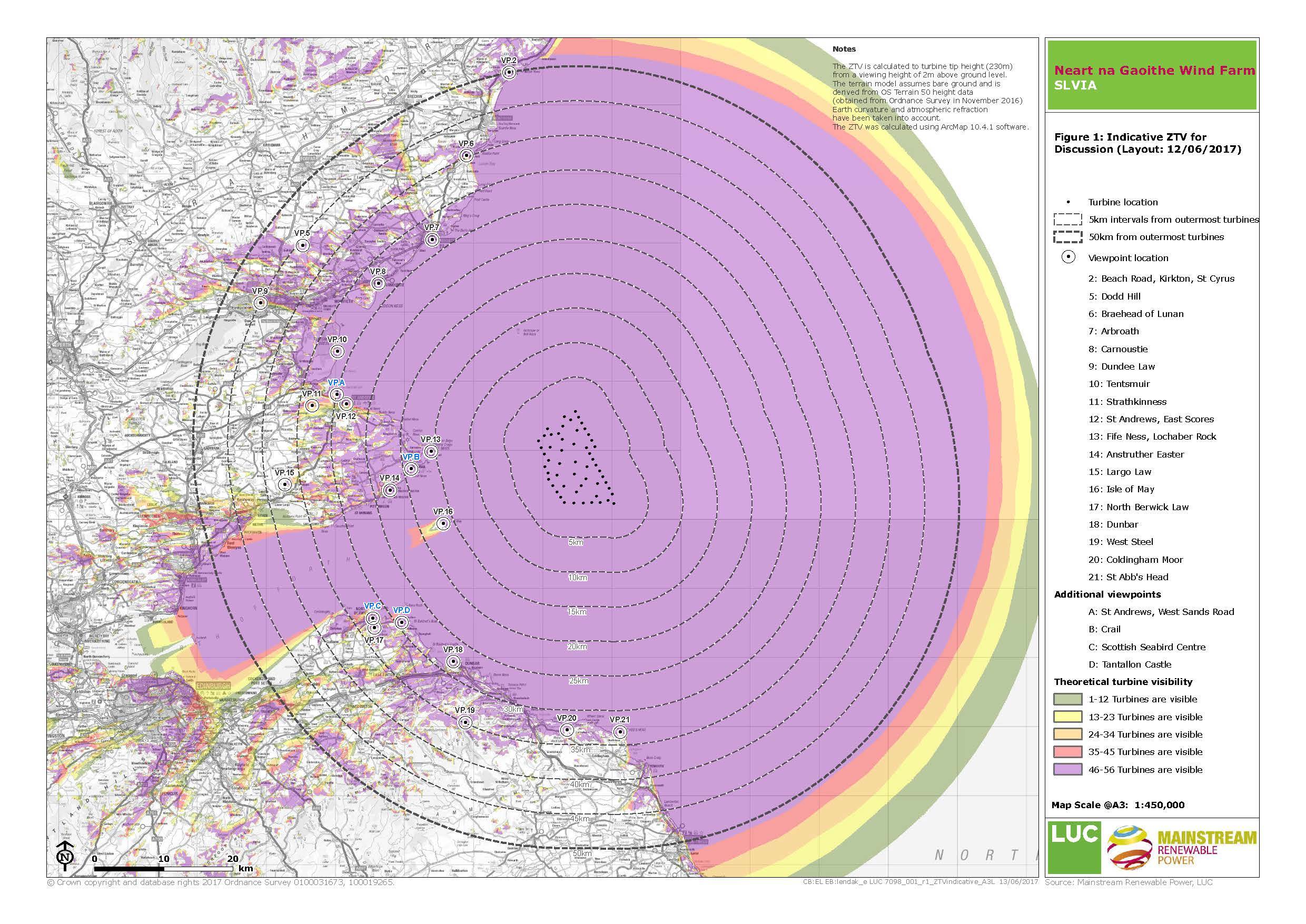The width and height of the screenshot is (1306, 924).
Task: Click the VP.5 Dodd Hill viewpoint marker
Action: (302, 245)
